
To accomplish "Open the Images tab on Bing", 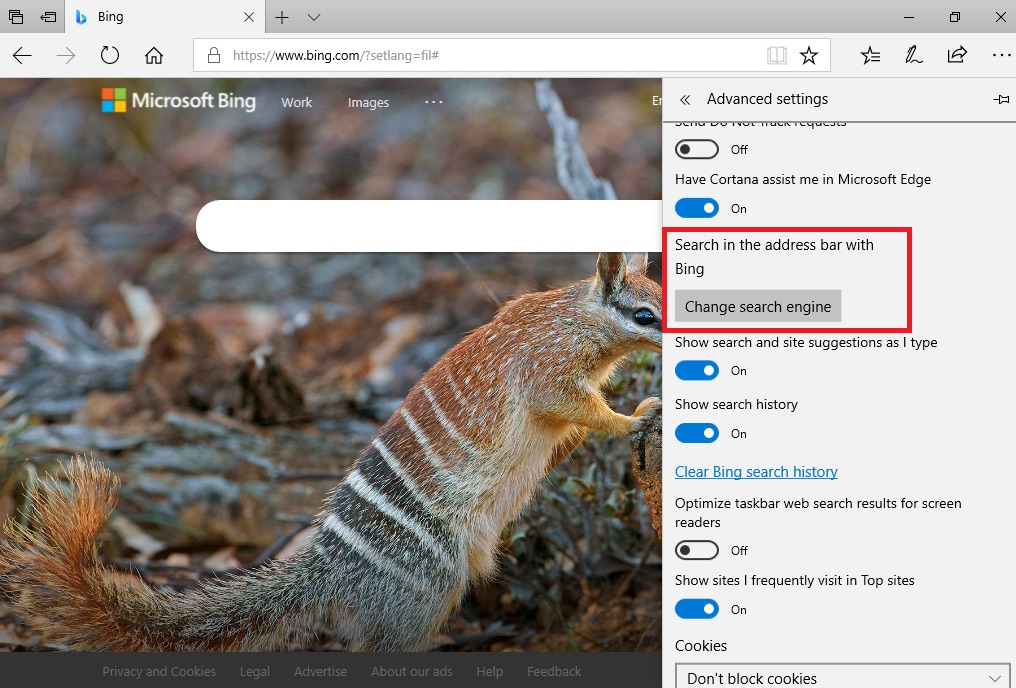I will tap(368, 102).
